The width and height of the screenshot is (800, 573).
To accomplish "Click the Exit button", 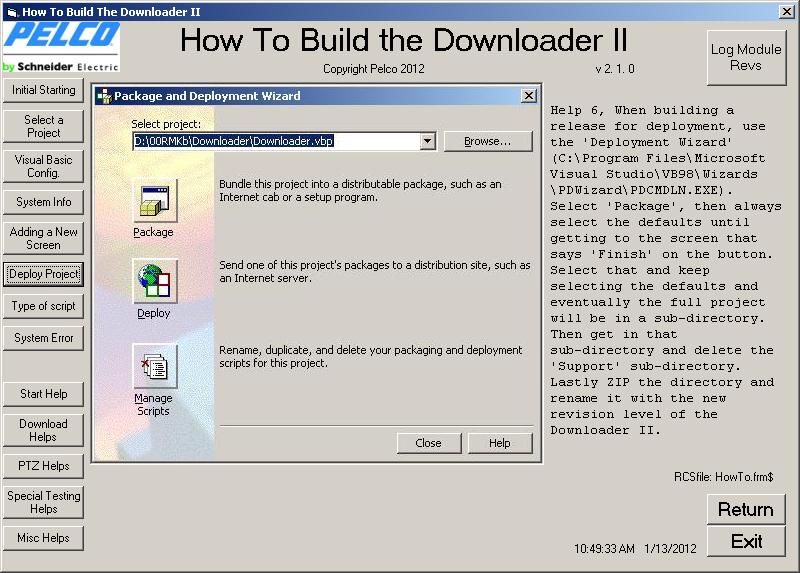I will (x=746, y=541).
